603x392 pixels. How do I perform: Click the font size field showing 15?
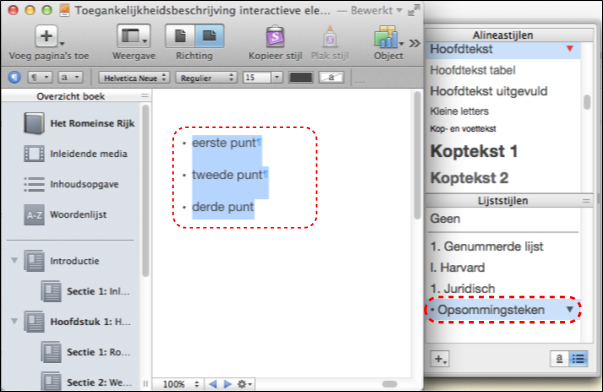pyautogui.click(x=257, y=78)
